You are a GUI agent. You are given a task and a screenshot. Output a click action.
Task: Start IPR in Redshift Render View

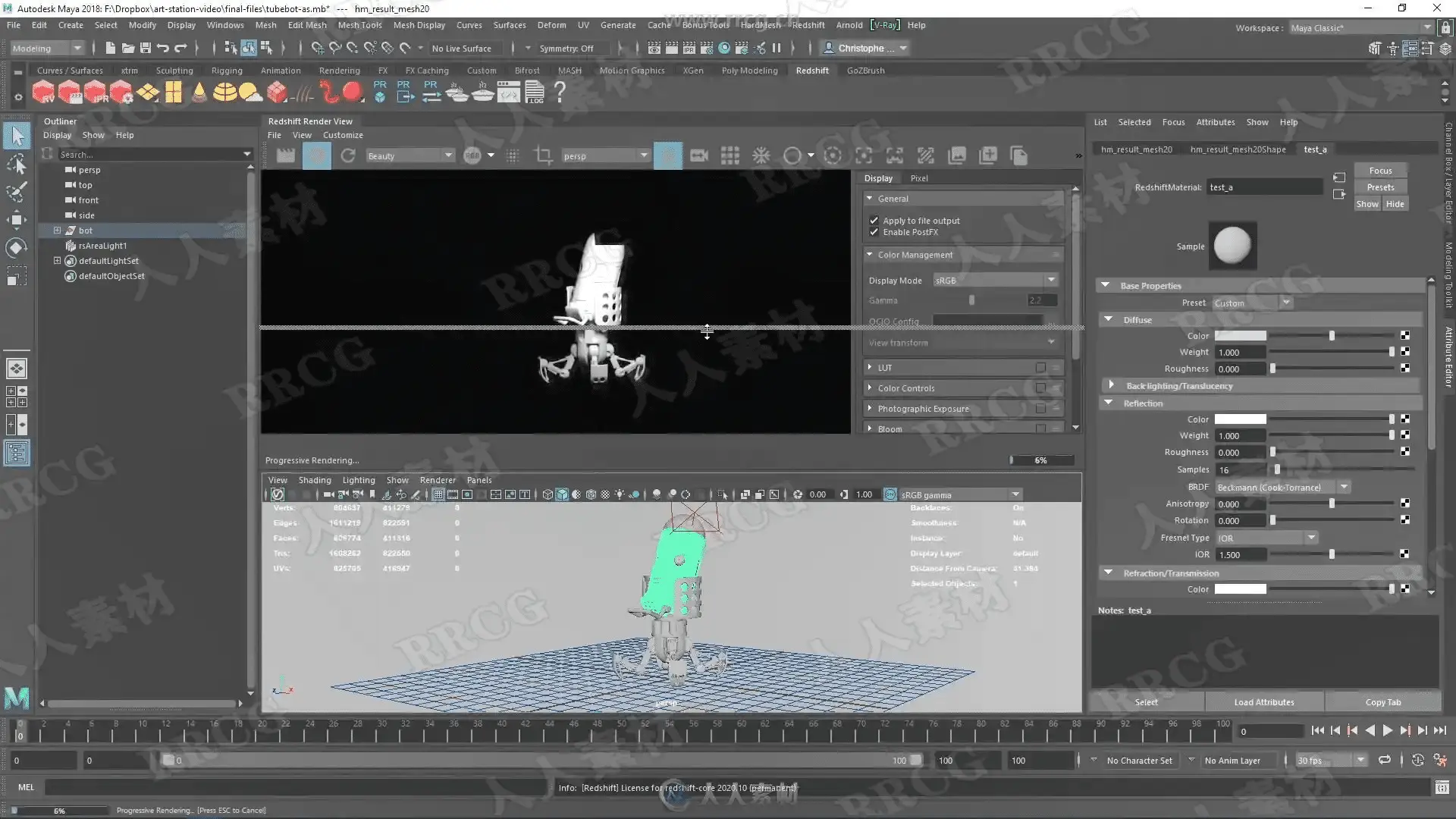[x=317, y=155]
